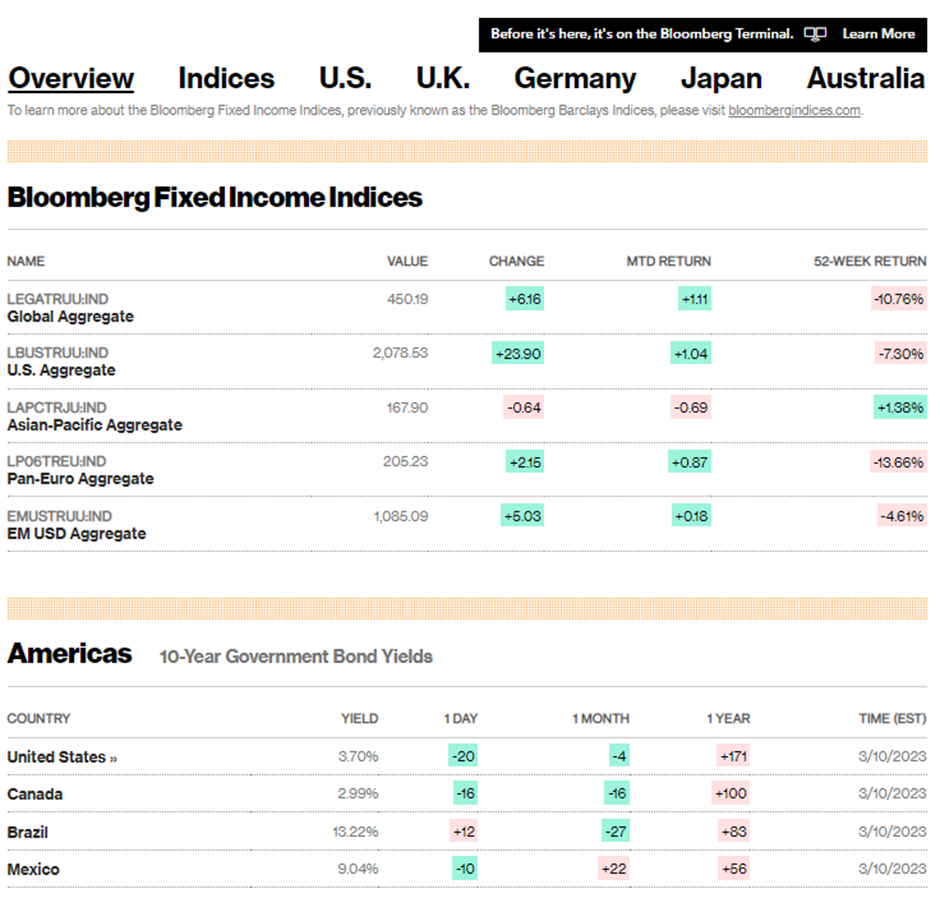940x898 pixels.
Task: Visit the bloombergindices.com link
Action: (794, 110)
